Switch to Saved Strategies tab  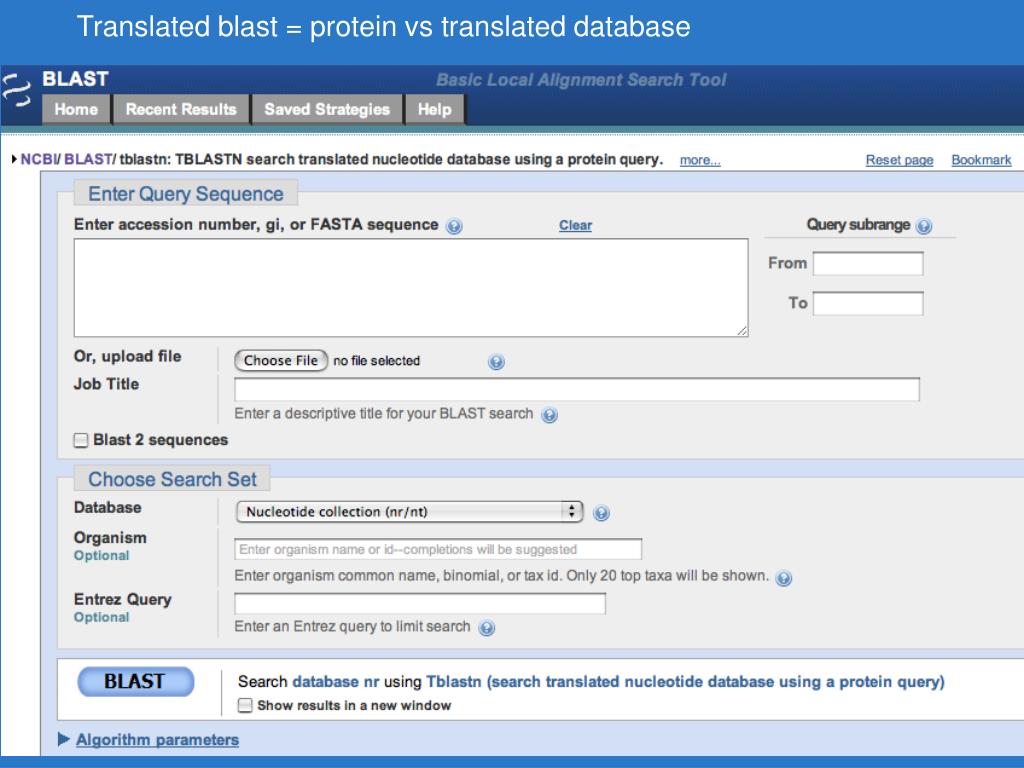click(x=327, y=109)
